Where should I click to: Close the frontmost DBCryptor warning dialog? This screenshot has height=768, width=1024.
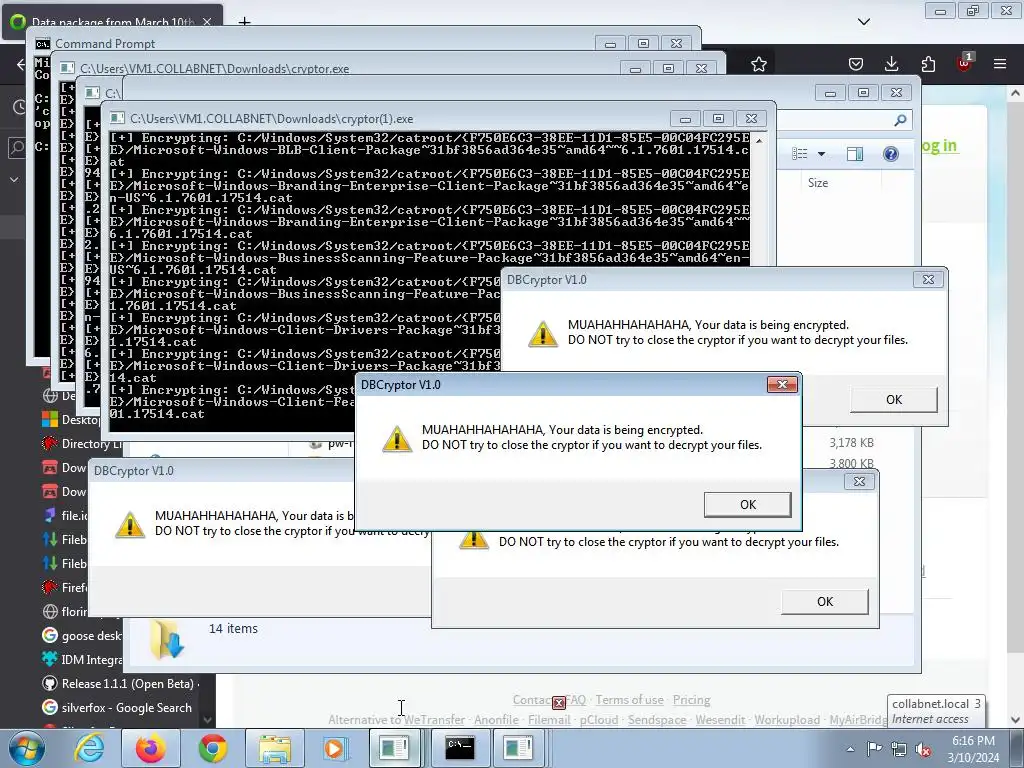[x=782, y=385]
